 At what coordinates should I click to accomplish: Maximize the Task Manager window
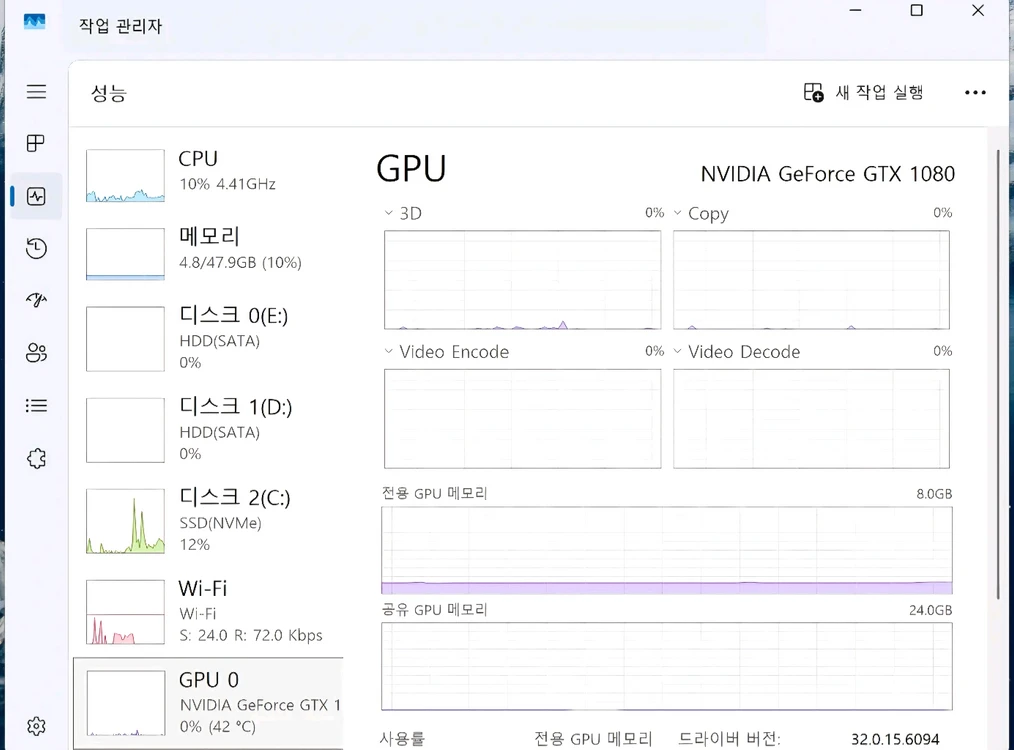(x=916, y=10)
